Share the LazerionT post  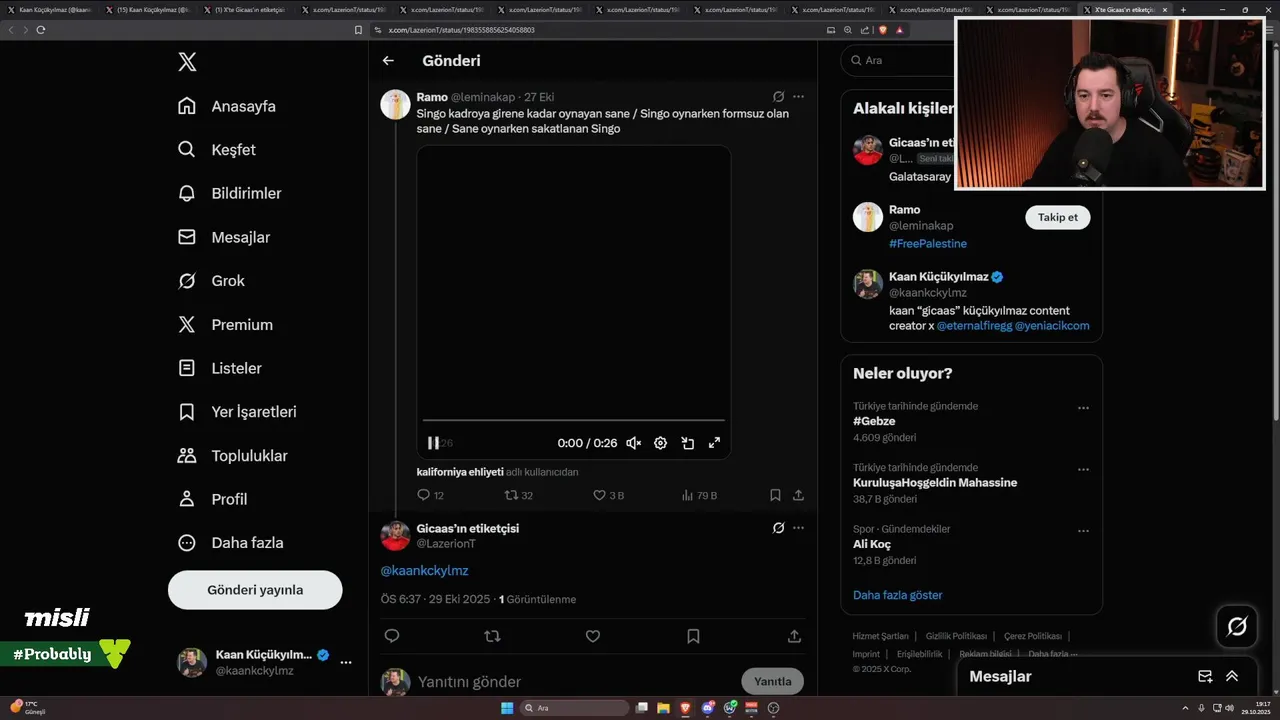tap(794, 636)
